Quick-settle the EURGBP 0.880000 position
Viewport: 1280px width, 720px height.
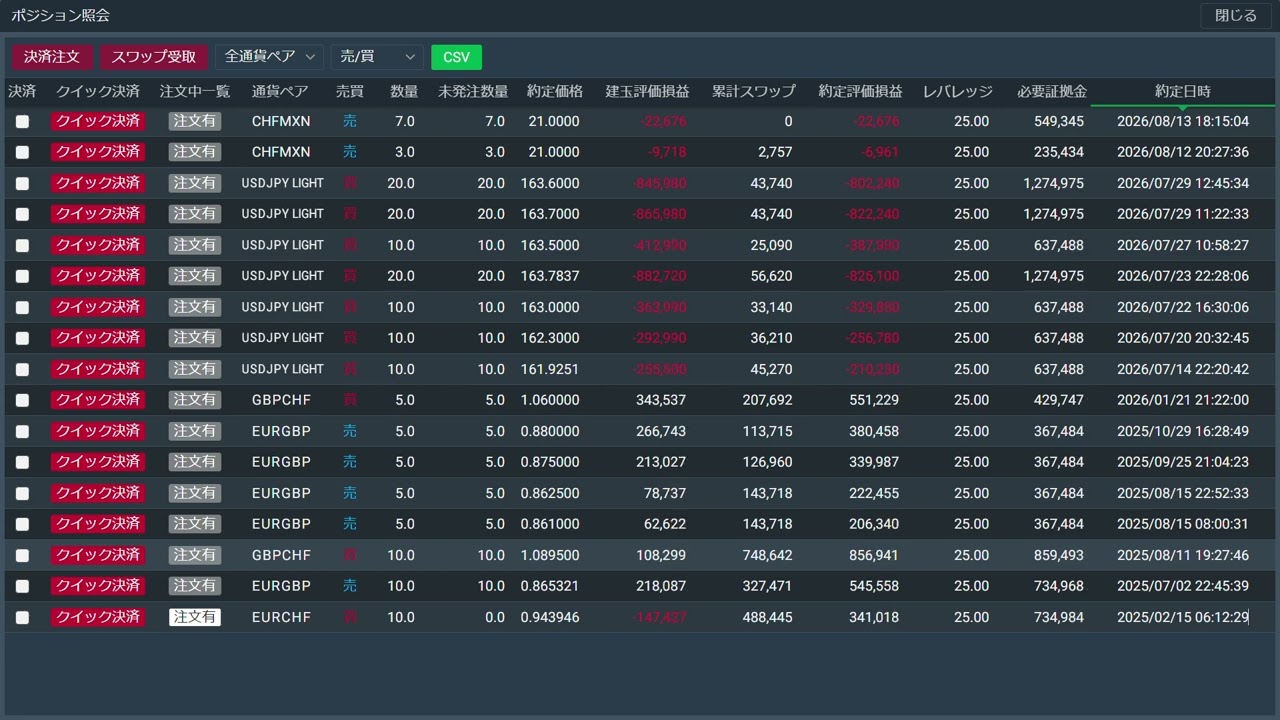tap(98, 431)
